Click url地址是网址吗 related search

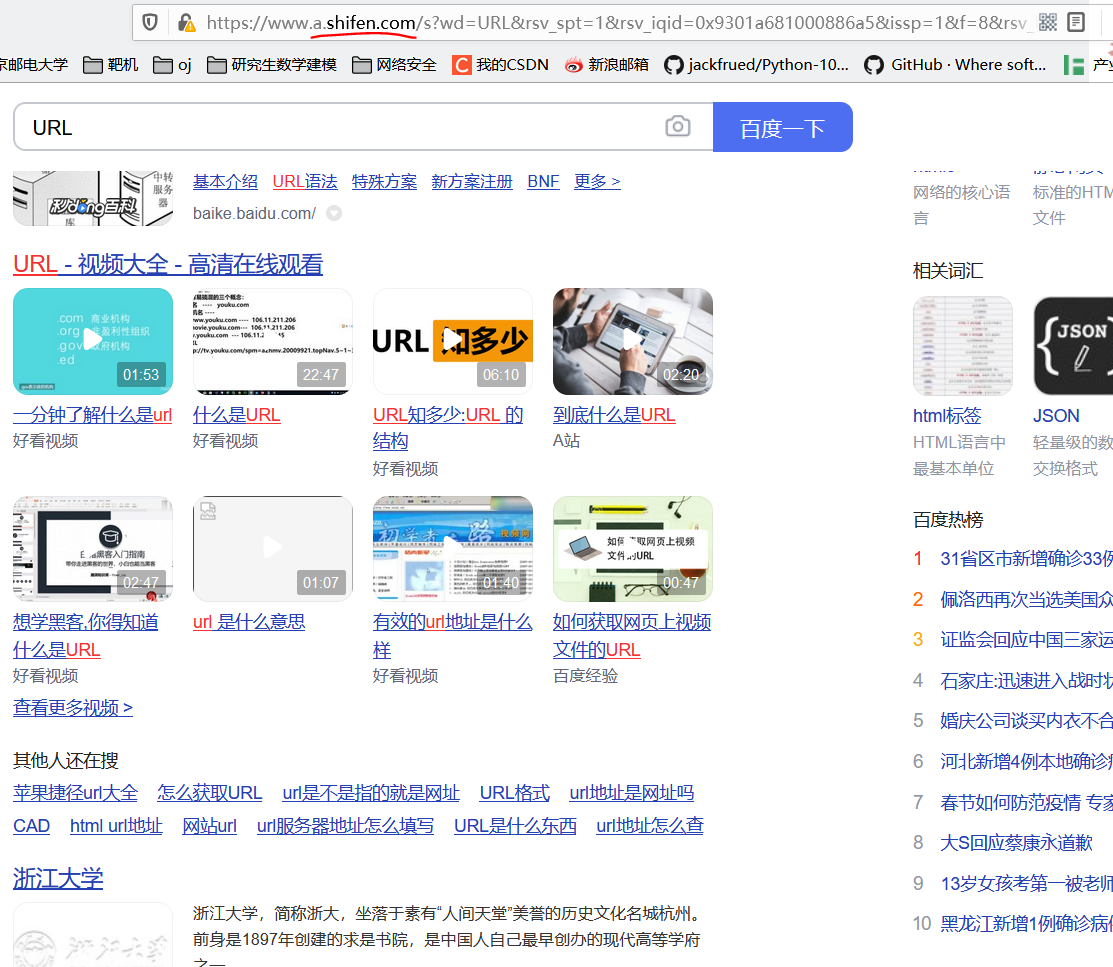pos(632,793)
